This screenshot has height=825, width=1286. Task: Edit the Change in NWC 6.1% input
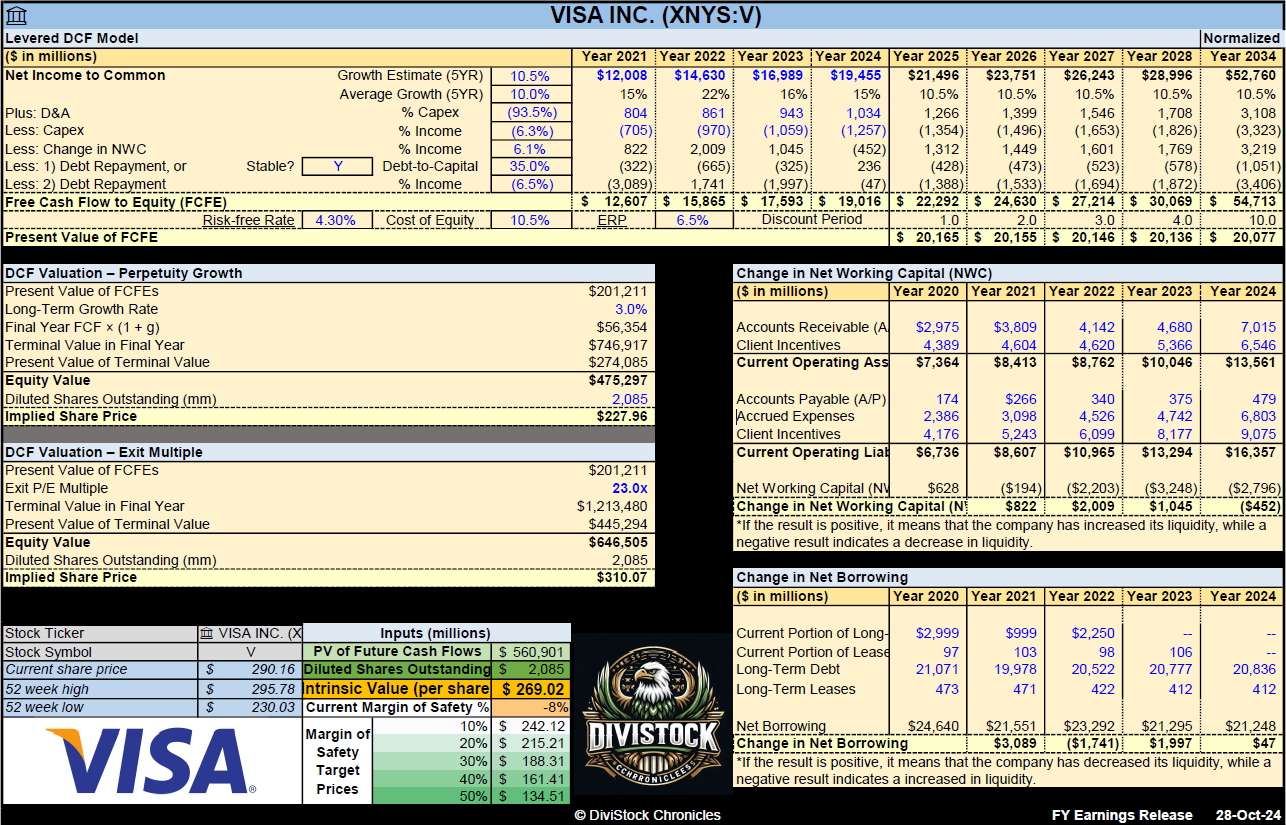(x=530, y=148)
